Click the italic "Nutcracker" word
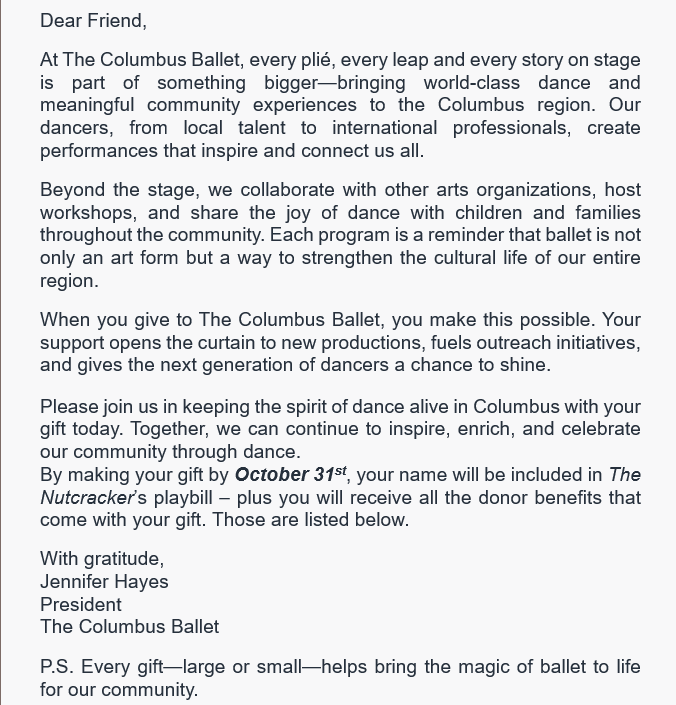The height and width of the screenshot is (705, 676). [86, 497]
